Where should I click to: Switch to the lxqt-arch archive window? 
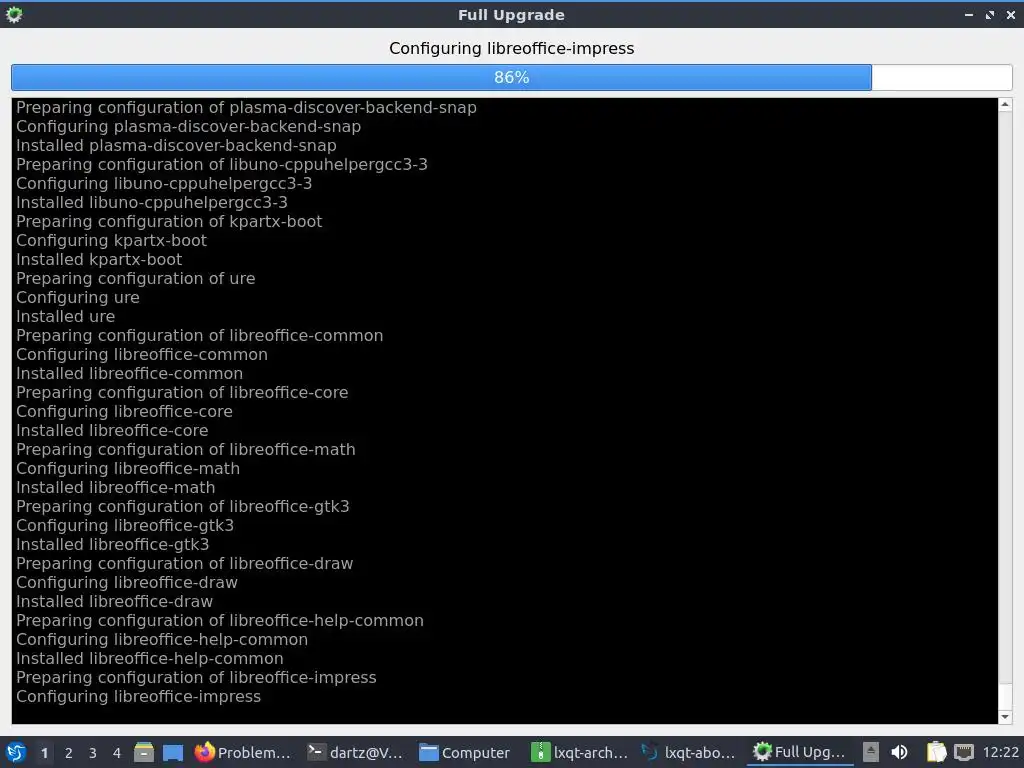pyautogui.click(x=579, y=752)
